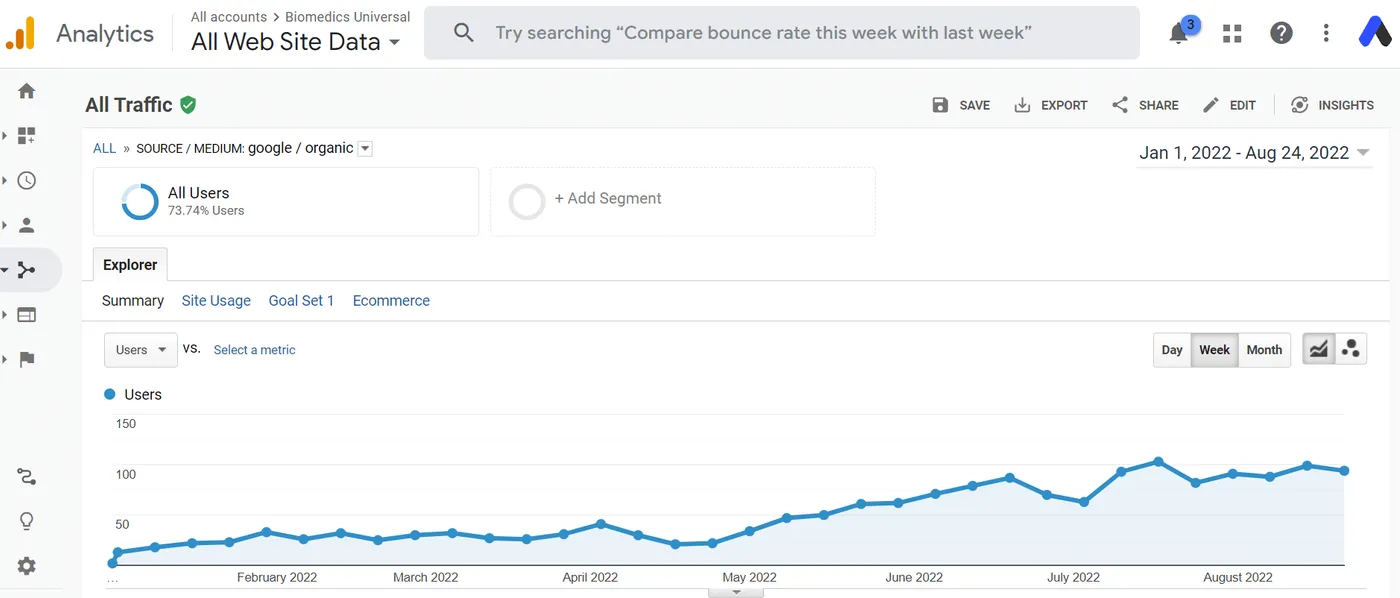Switch chart granularity to Month
Image resolution: width=1400 pixels, height=598 pixels.
point(1264,350)
